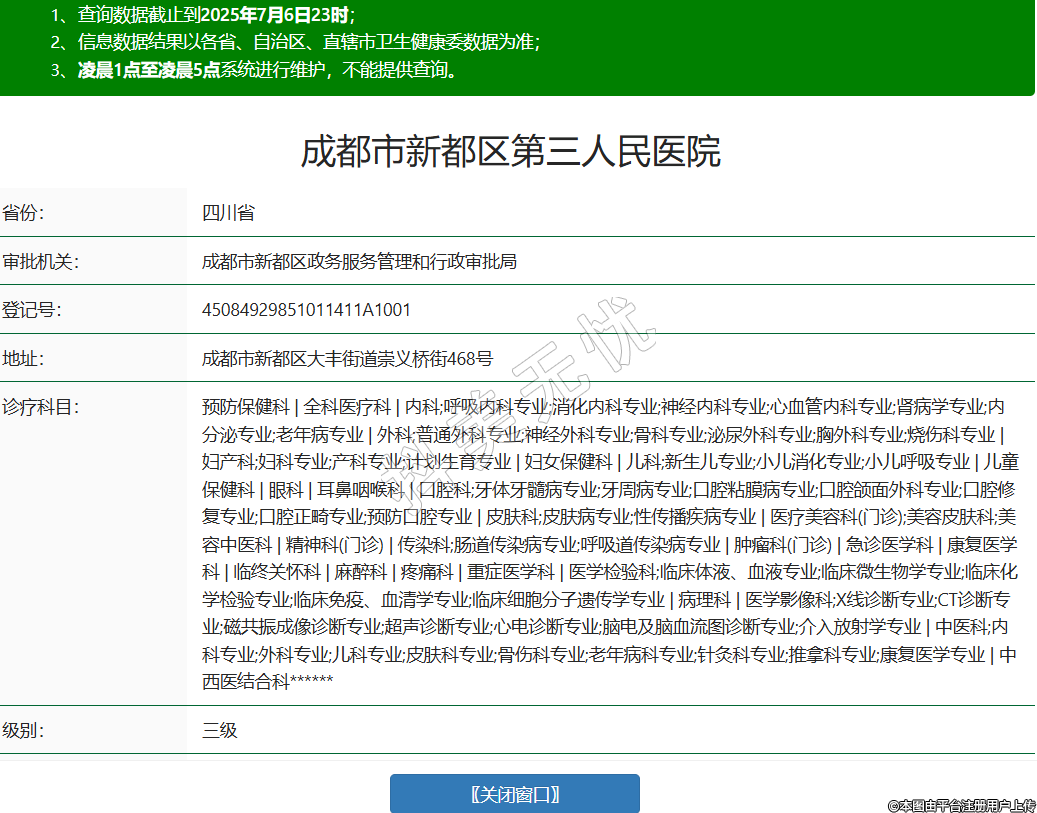Click the registration number 45084929851011411A1001
Viewport: 1037px width, 813px height.
[x=306, y=310]
